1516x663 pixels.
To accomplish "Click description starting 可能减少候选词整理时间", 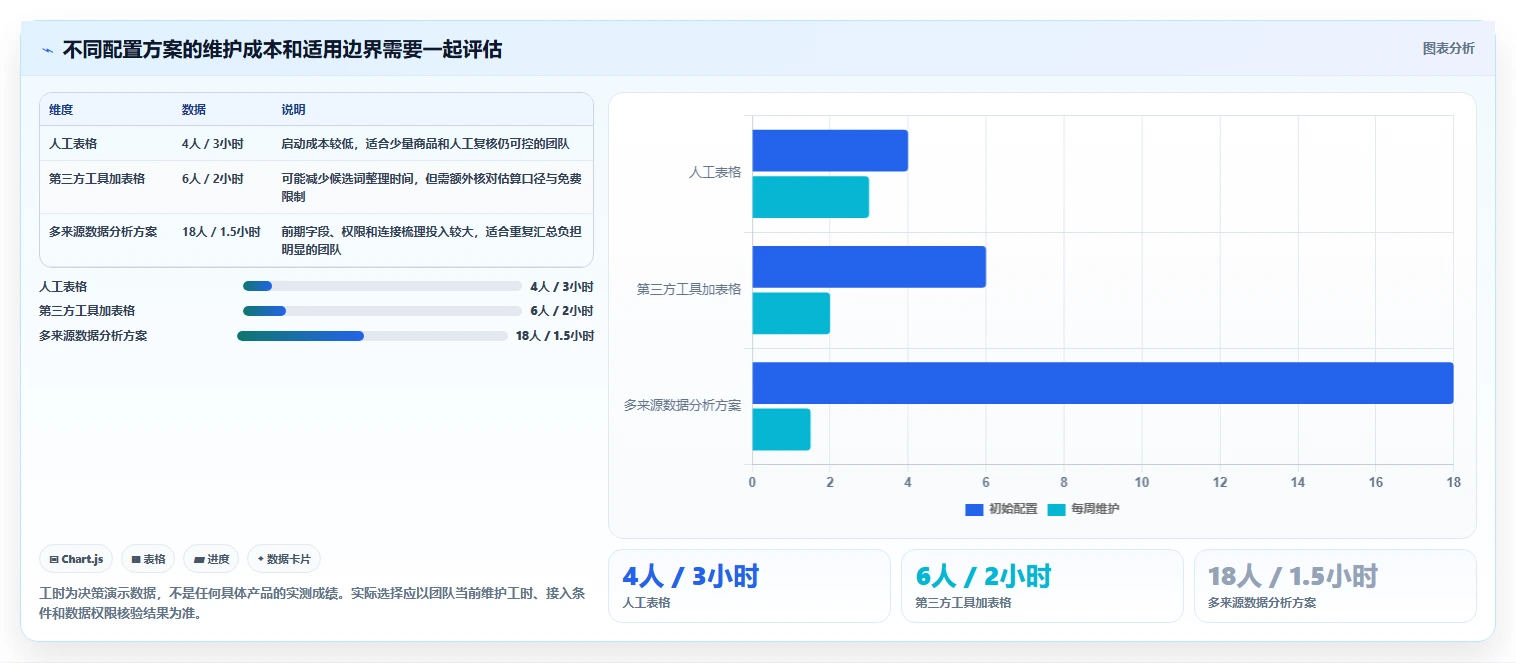I will (431, 188).
